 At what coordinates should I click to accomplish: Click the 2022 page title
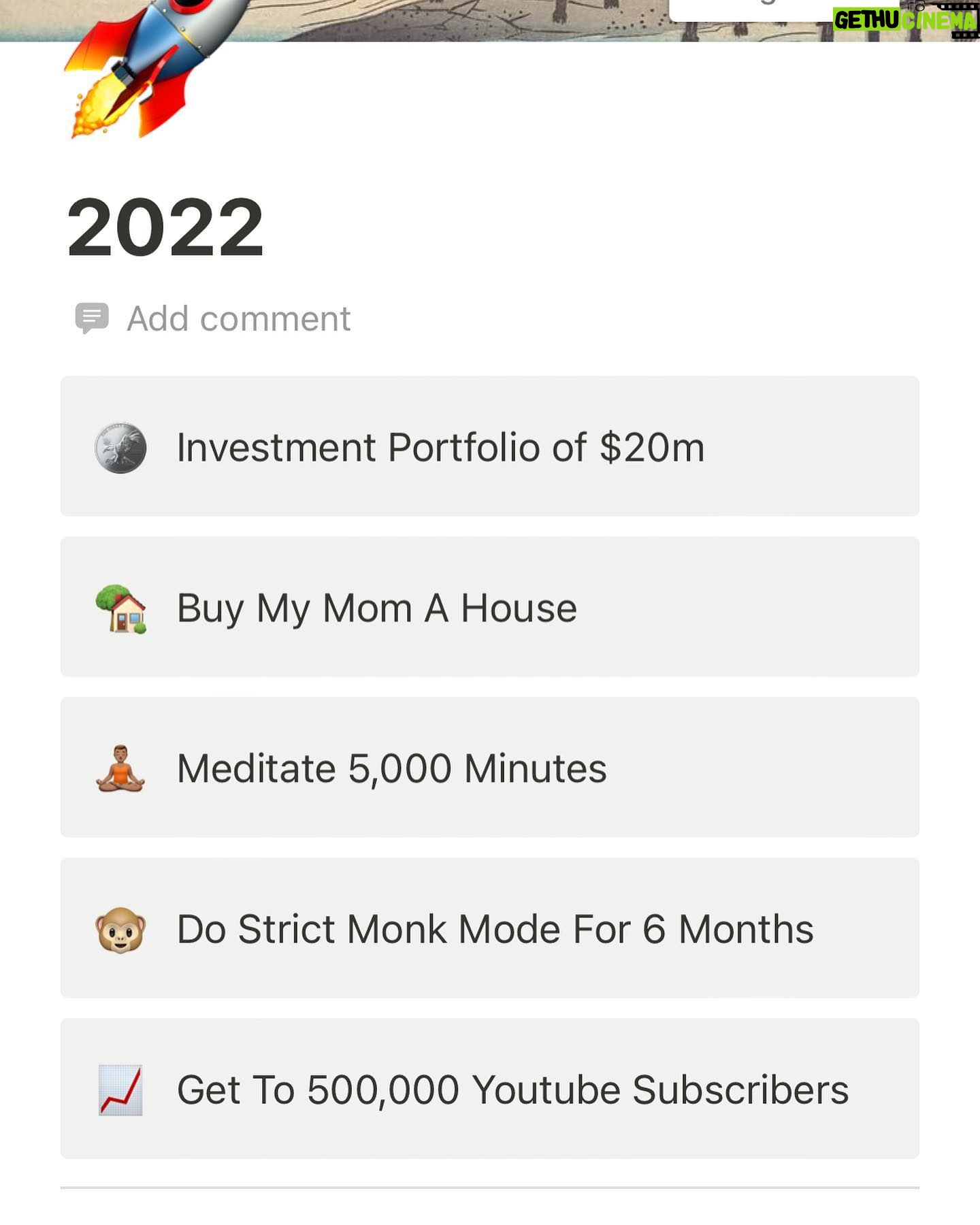tap(165, 227)
